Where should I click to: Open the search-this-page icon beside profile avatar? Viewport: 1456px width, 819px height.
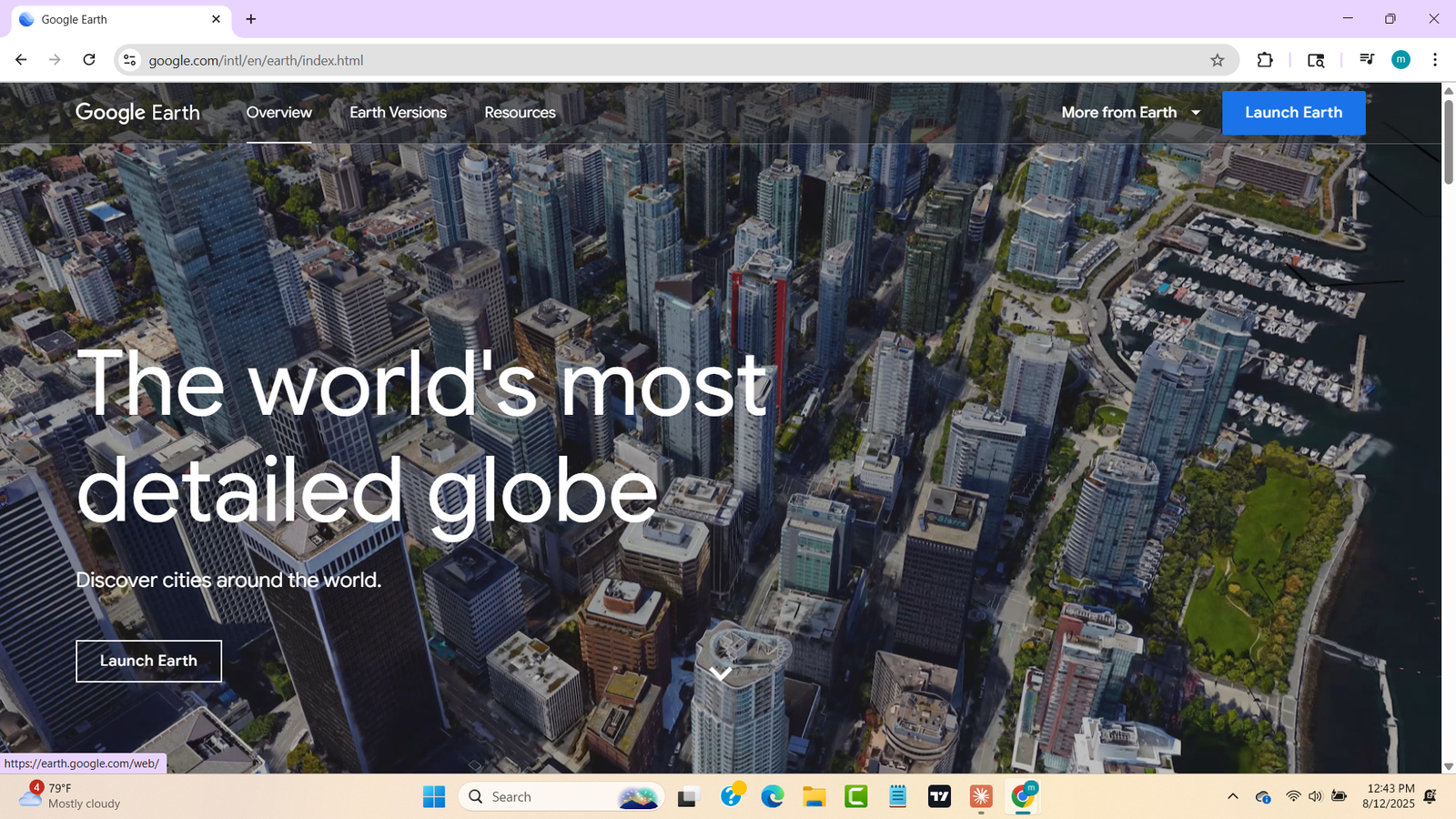1315,60
